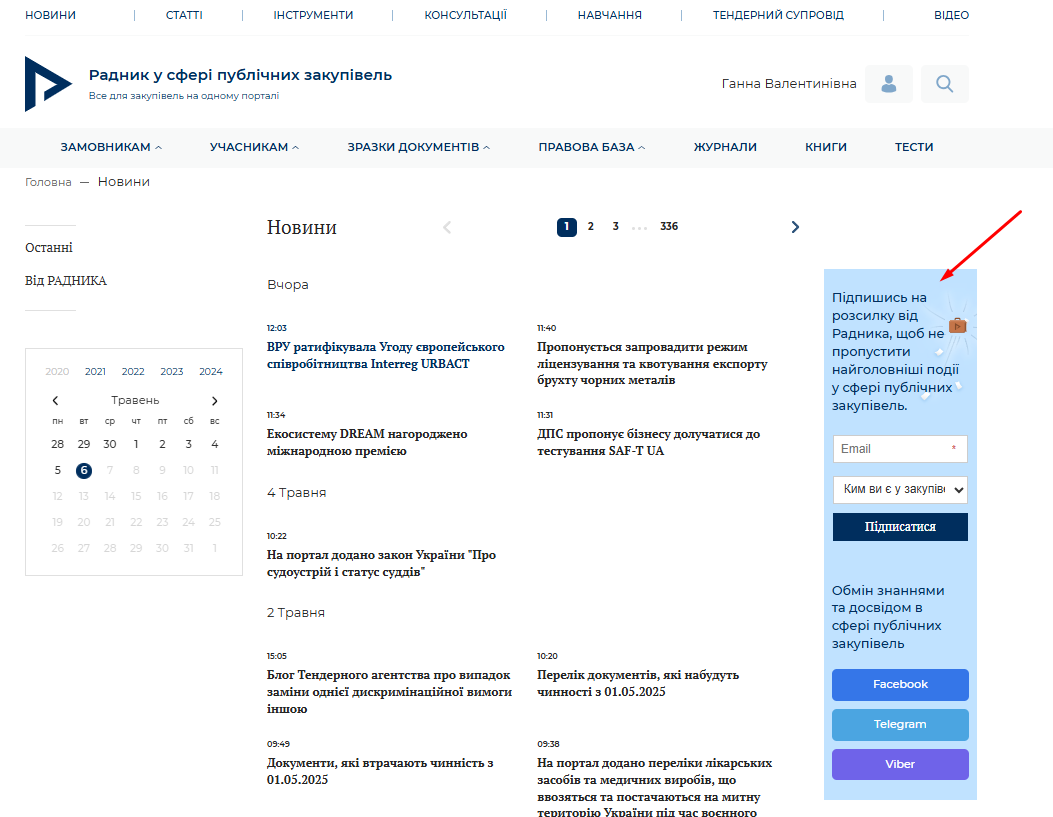The image size is (1053, 817).
Task: Select year 2020 in calendar
Action: [x=57, y=371]
